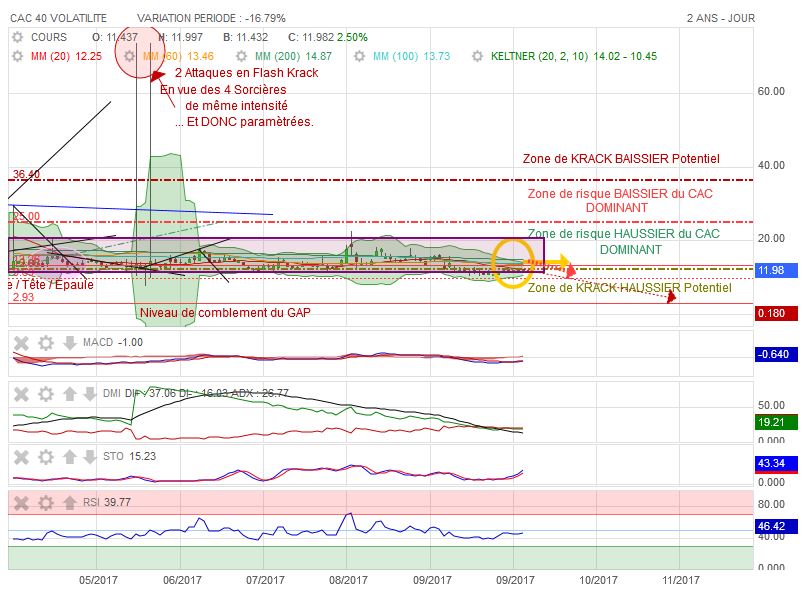The image size is (802, 597).
Task: Click the 10/2017 date axis label
Action: pos(598,580)
